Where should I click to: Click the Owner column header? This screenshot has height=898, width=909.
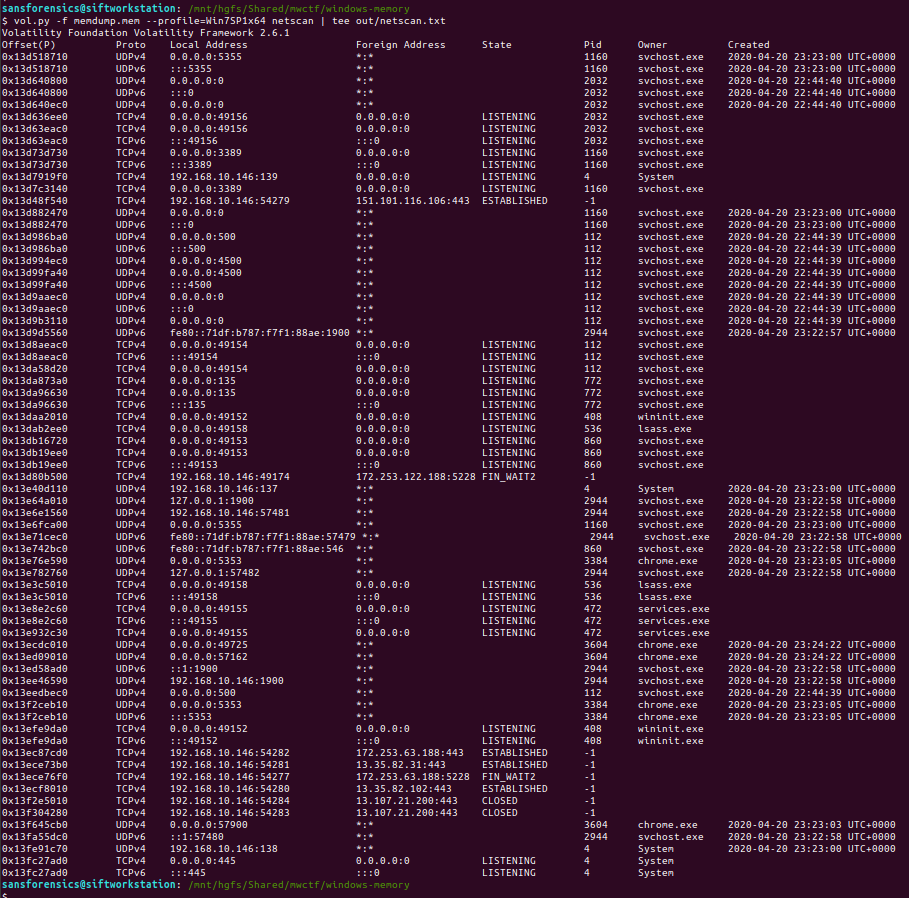pyautogui.click(x=652, y=45)
